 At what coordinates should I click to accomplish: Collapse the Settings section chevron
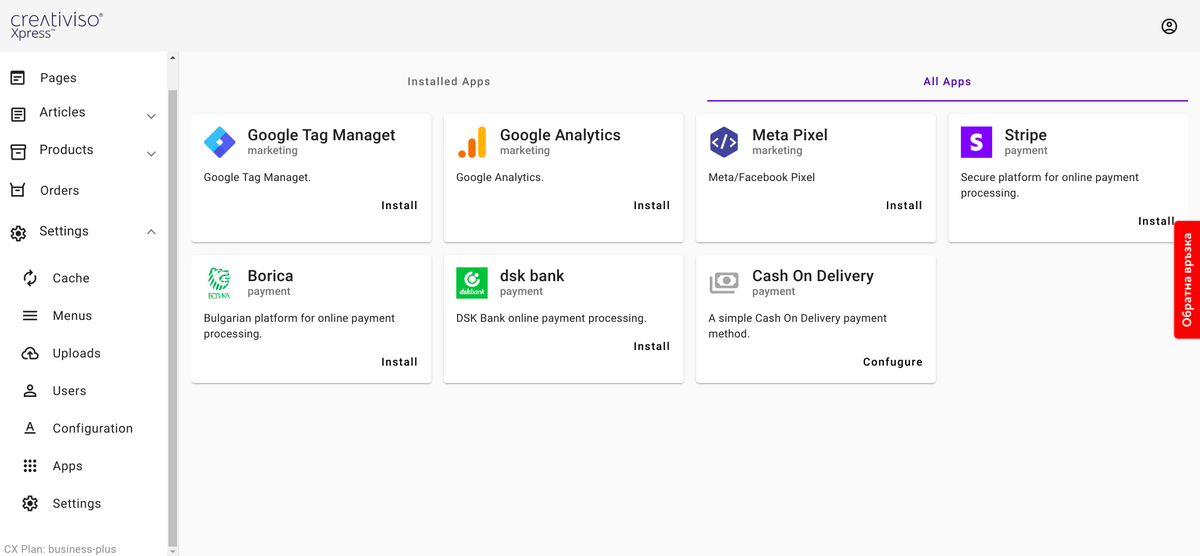tap(151, 232)
